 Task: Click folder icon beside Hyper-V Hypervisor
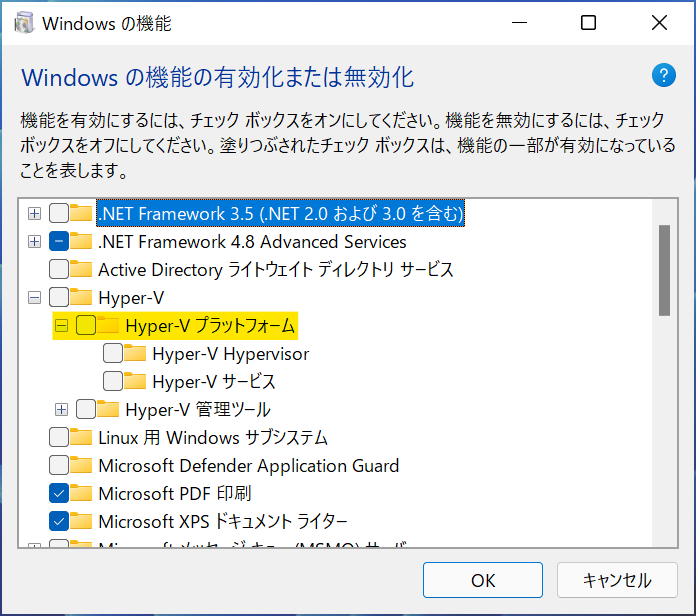click(x=135, y=353)
